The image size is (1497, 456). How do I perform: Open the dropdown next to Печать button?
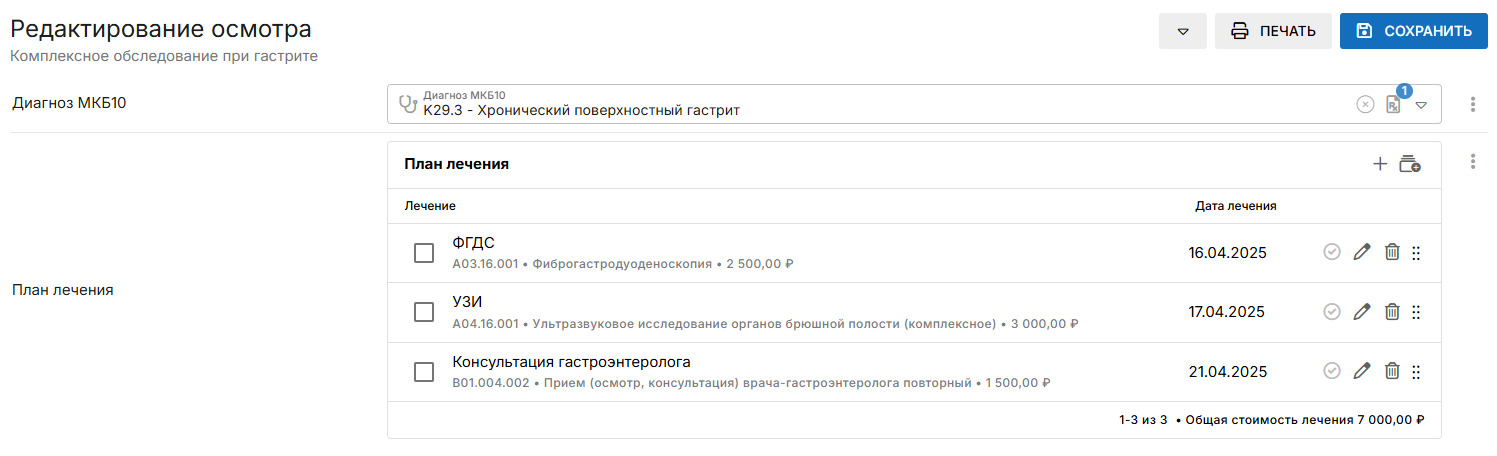pyautogui.click(x=1183, y=31)
